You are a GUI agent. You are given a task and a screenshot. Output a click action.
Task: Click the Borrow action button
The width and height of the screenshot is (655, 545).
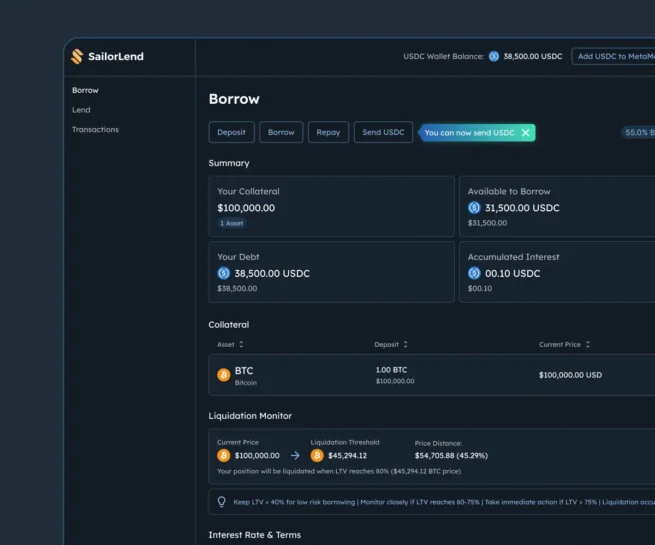[281, 132]
